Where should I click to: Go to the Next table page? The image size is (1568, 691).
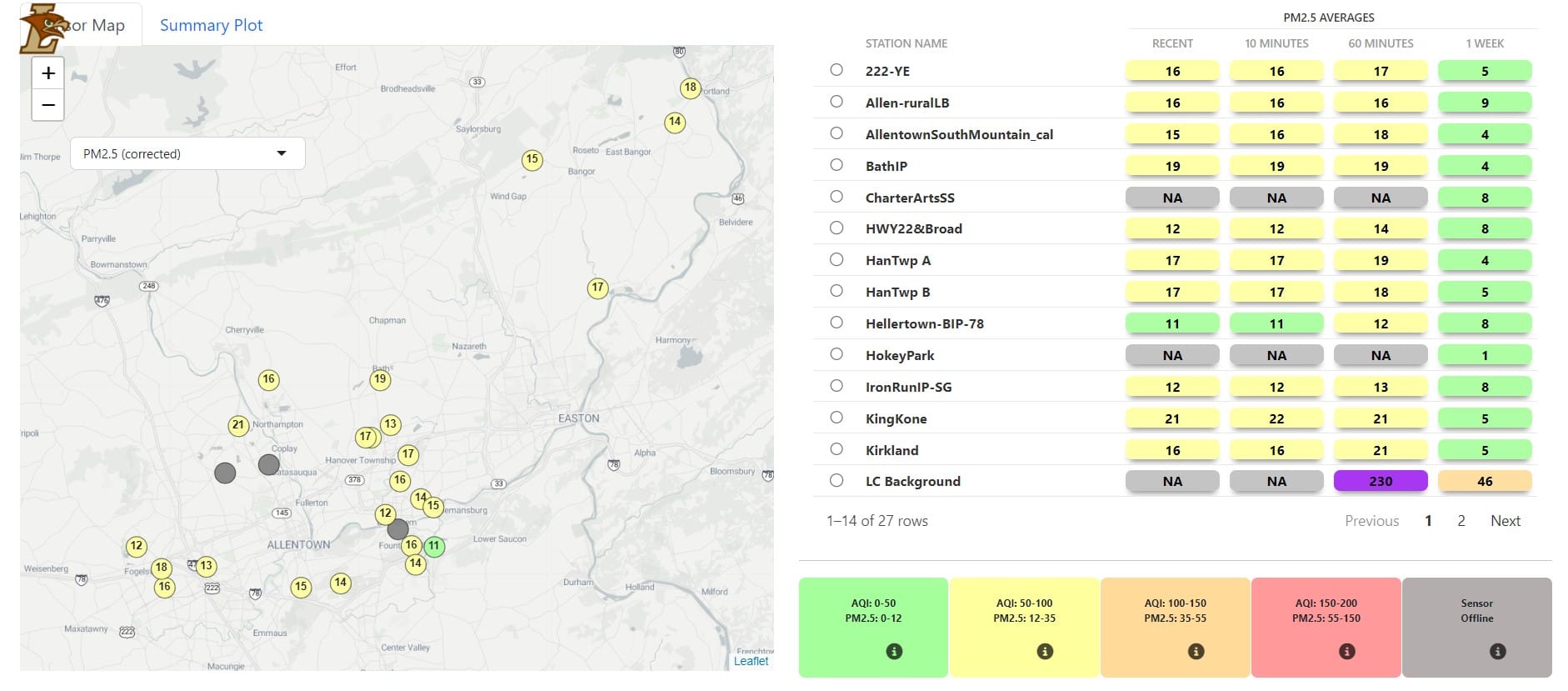coord(1505,521)
